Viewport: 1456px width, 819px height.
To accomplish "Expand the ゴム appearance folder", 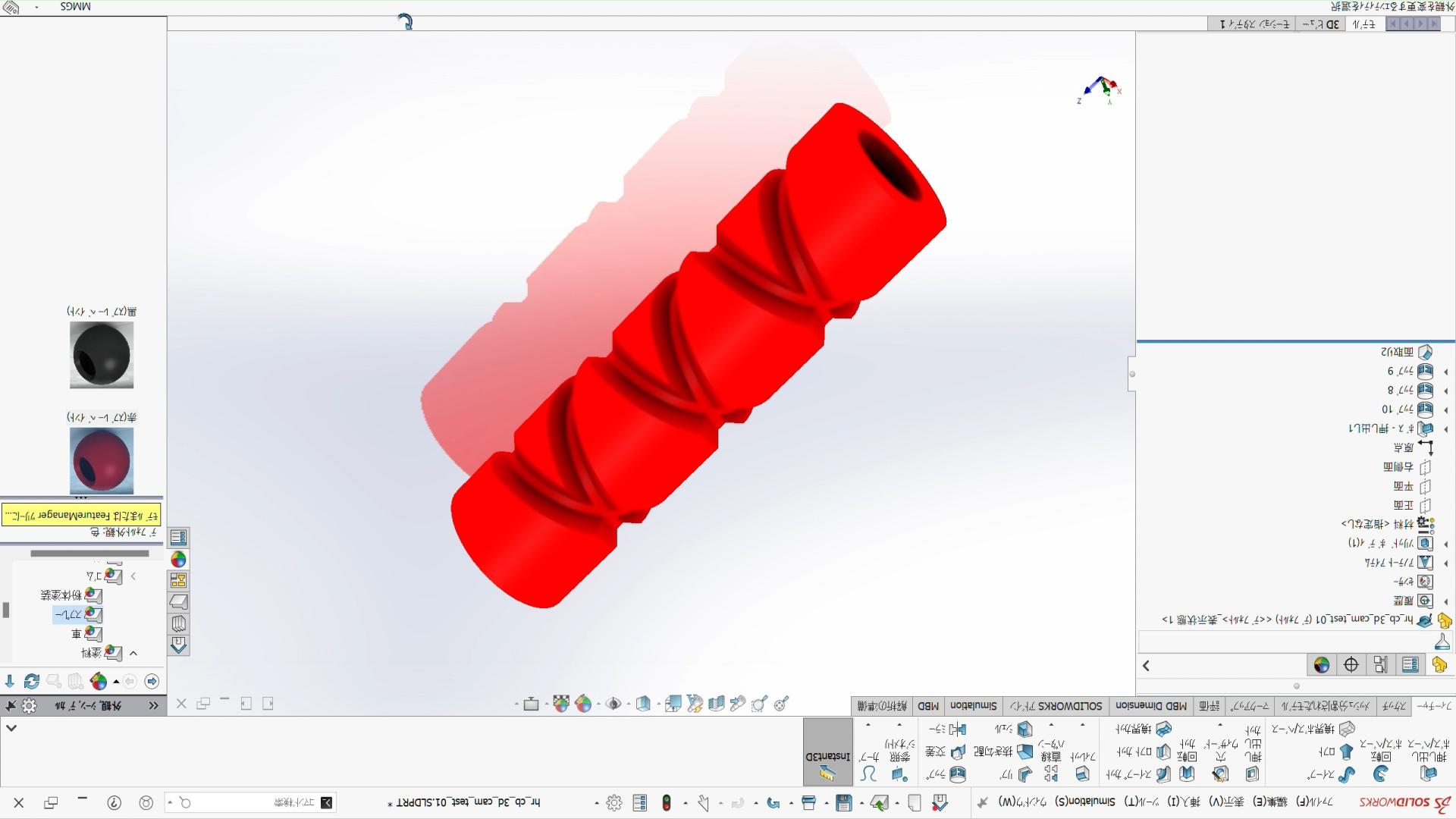I will [x=133, y=576].
